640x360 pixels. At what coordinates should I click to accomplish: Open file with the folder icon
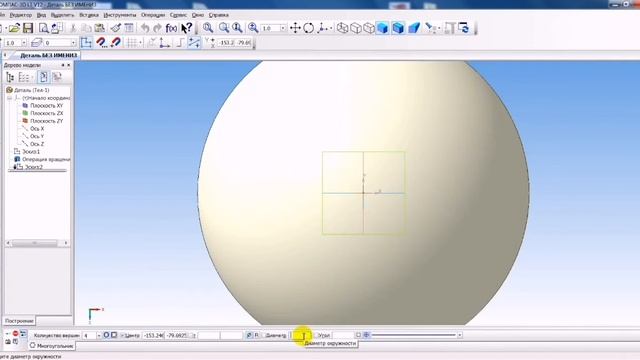pyautogui.click(x=14, y=28)
